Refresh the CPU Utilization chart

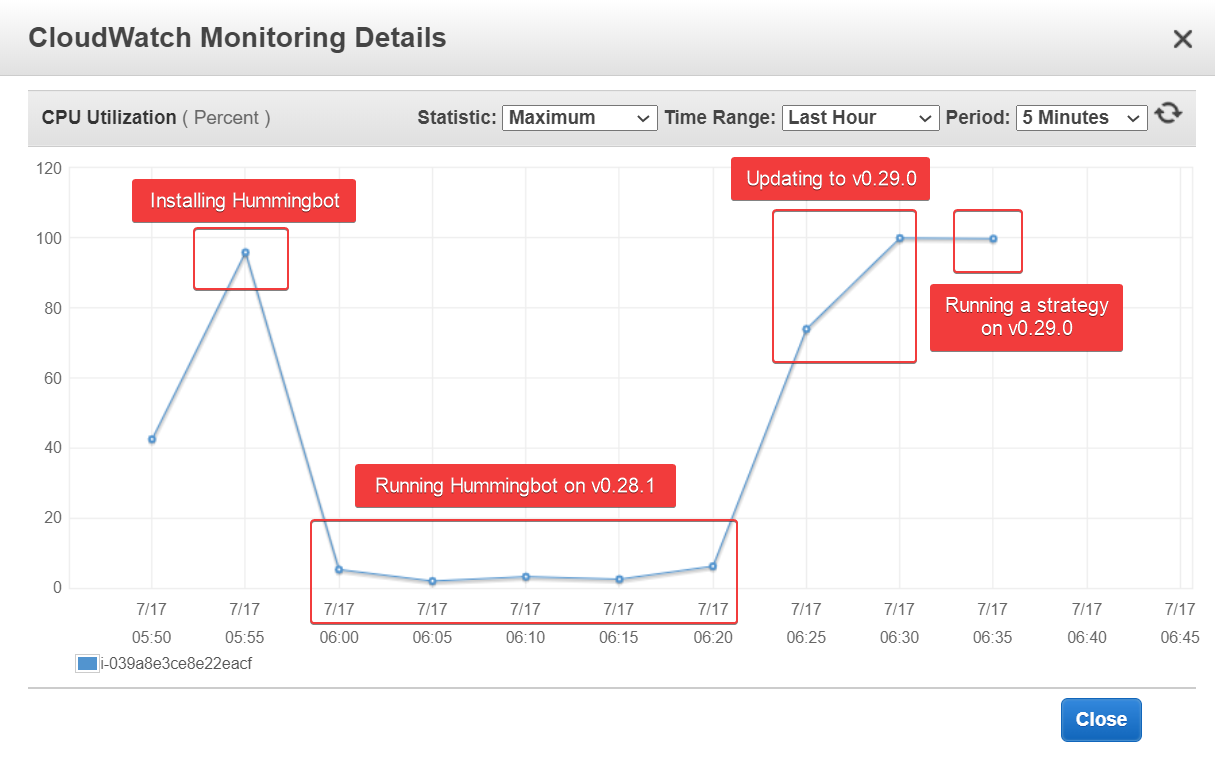tap(1168, 114)
